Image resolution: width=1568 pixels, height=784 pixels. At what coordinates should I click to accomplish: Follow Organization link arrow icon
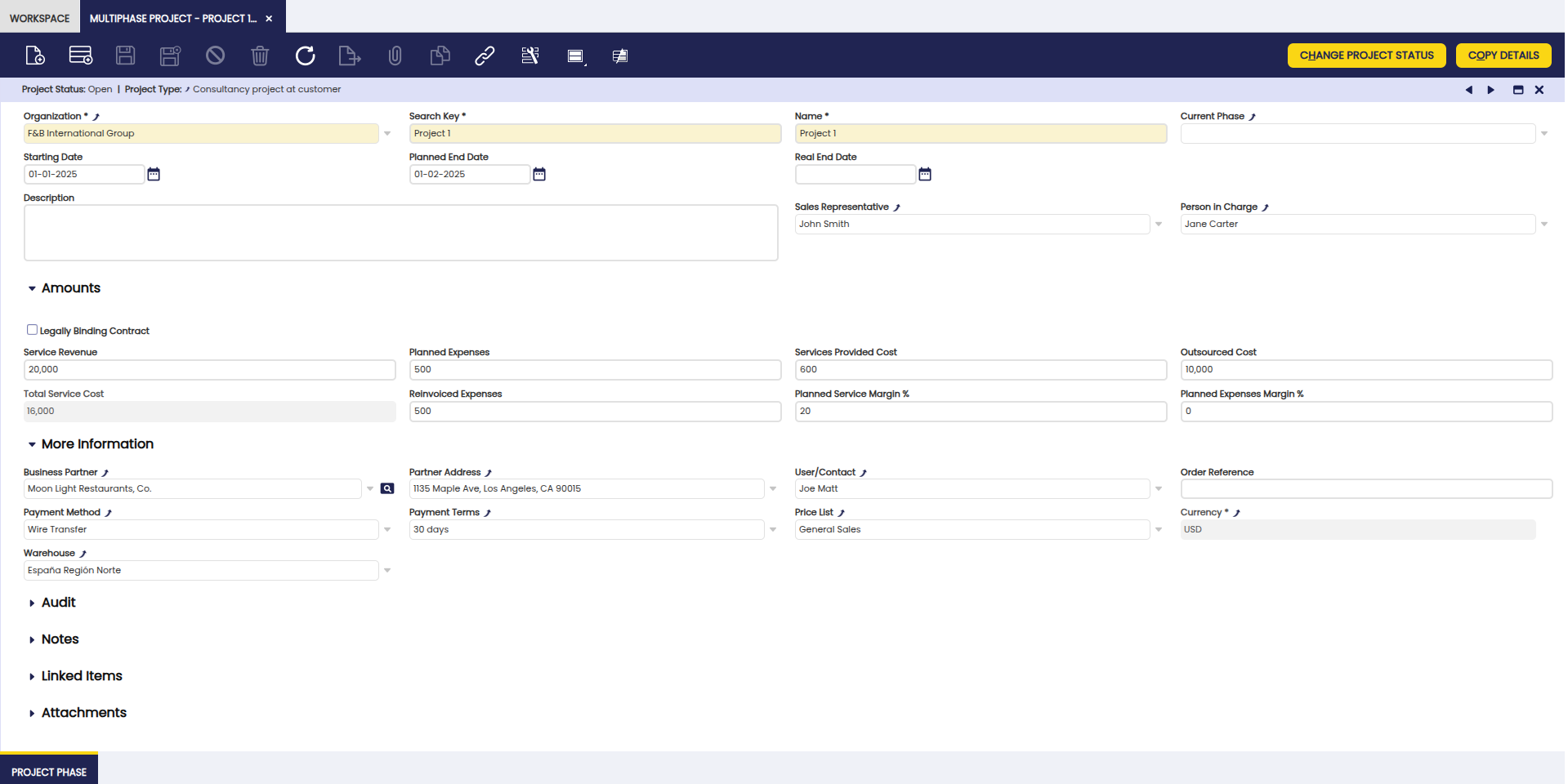96,117
